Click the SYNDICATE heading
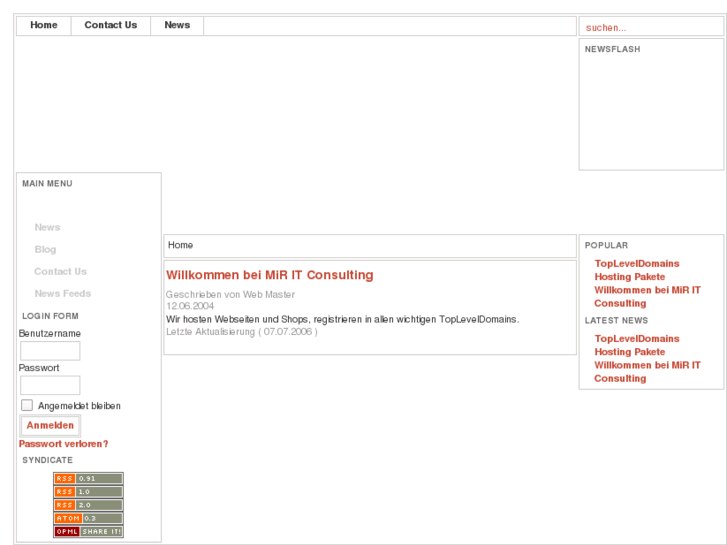This screenshot has width=727, height=545. (47, 460)
